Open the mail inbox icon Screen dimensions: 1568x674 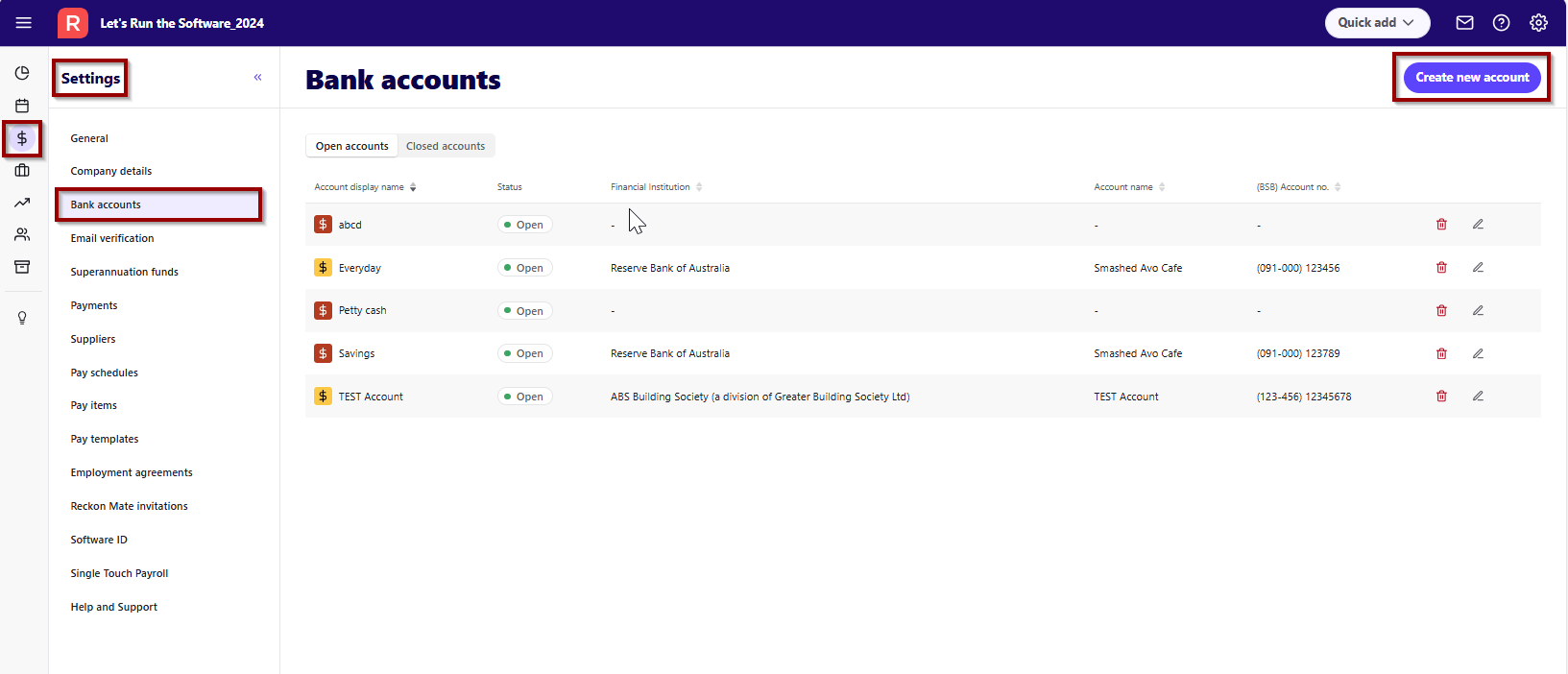pyautogui.click(x=1464, y=23)
